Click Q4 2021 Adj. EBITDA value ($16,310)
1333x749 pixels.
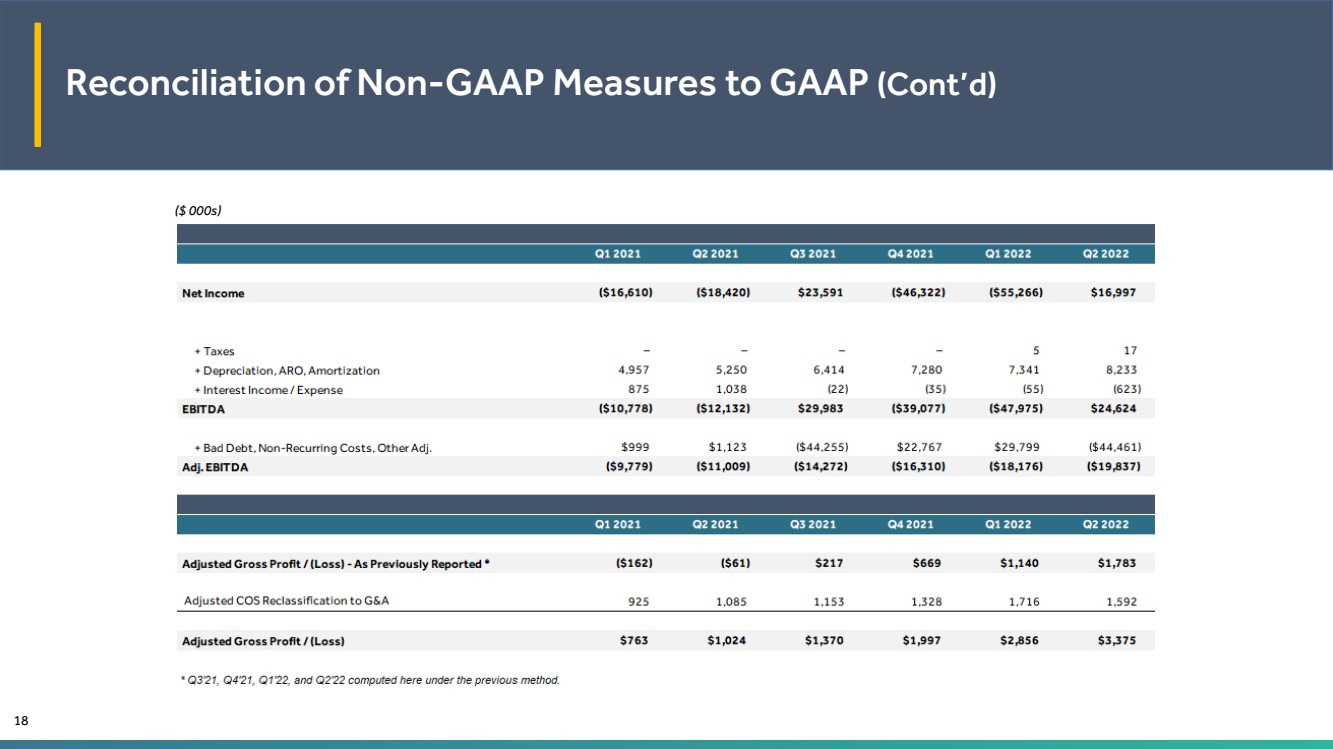pos(917,467)
